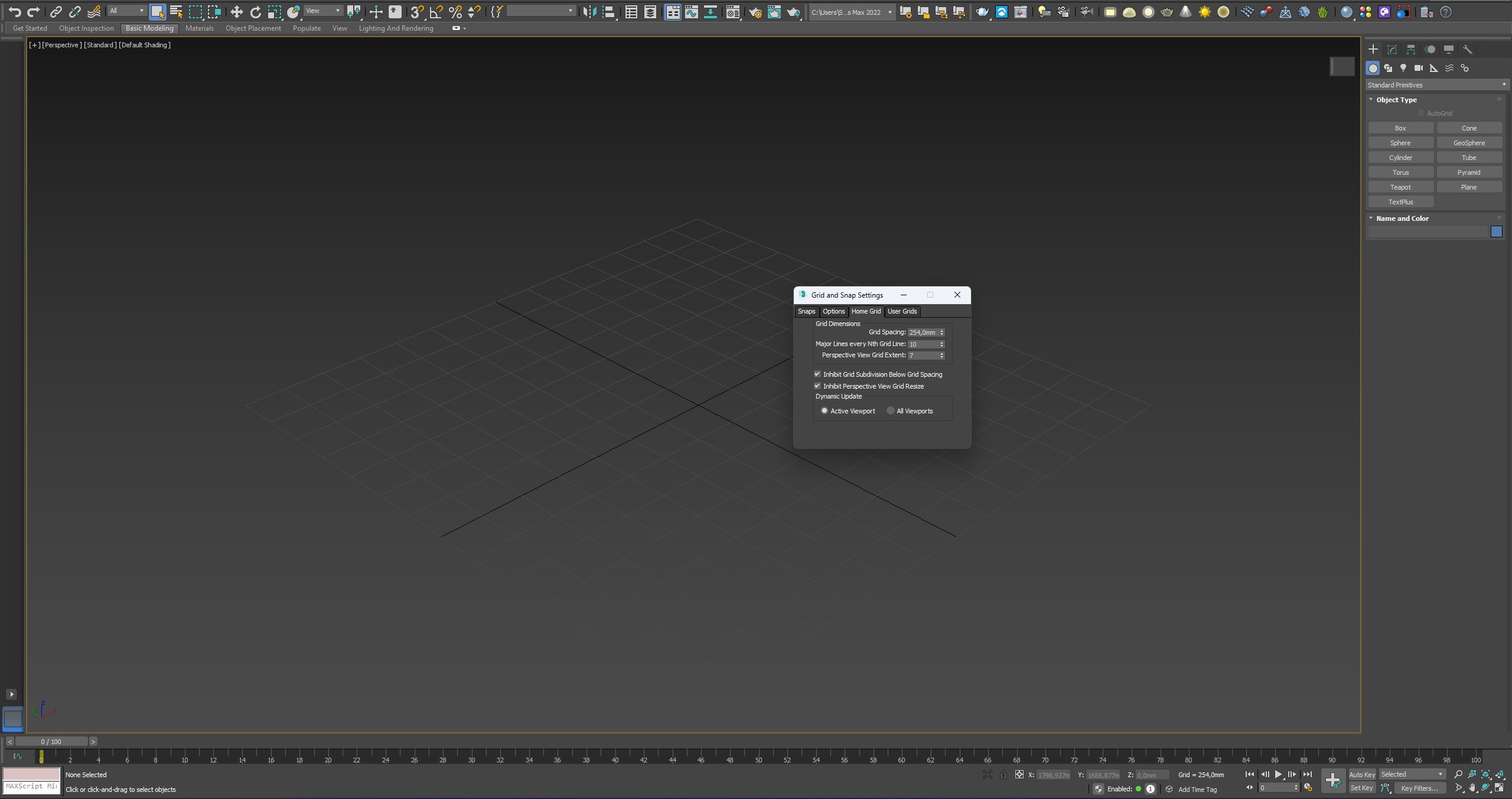Switch to the Options tab

point(833,311)
